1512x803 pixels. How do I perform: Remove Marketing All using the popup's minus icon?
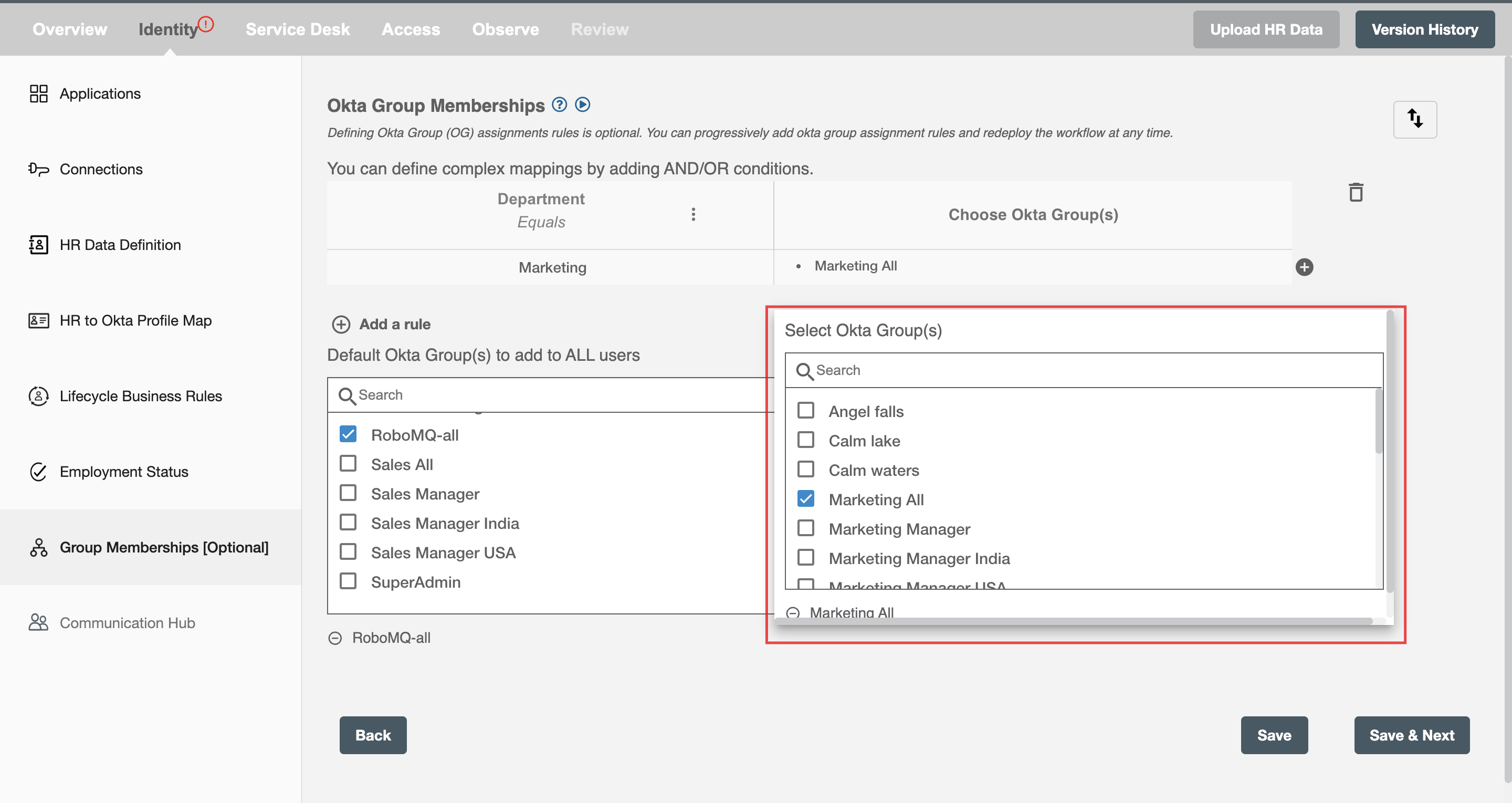click(x=793, y=613)
